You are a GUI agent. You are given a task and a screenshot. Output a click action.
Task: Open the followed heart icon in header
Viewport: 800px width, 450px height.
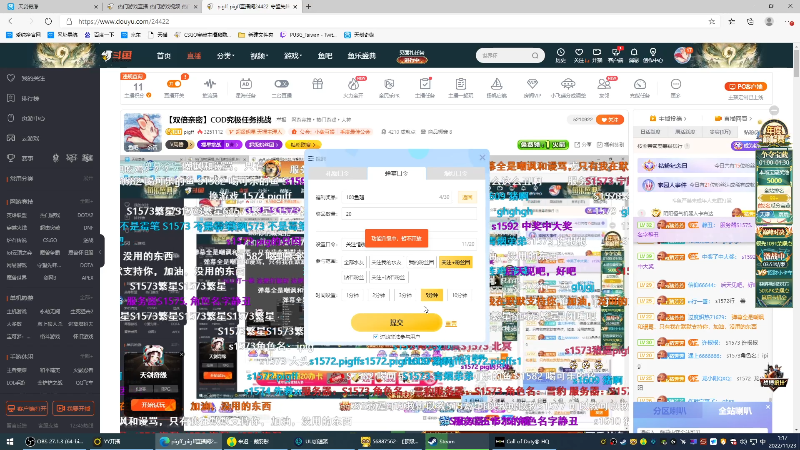579,52
